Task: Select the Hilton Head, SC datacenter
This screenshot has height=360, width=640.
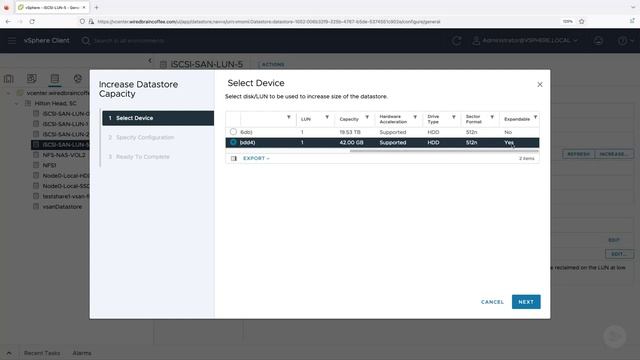Action: 56,103
